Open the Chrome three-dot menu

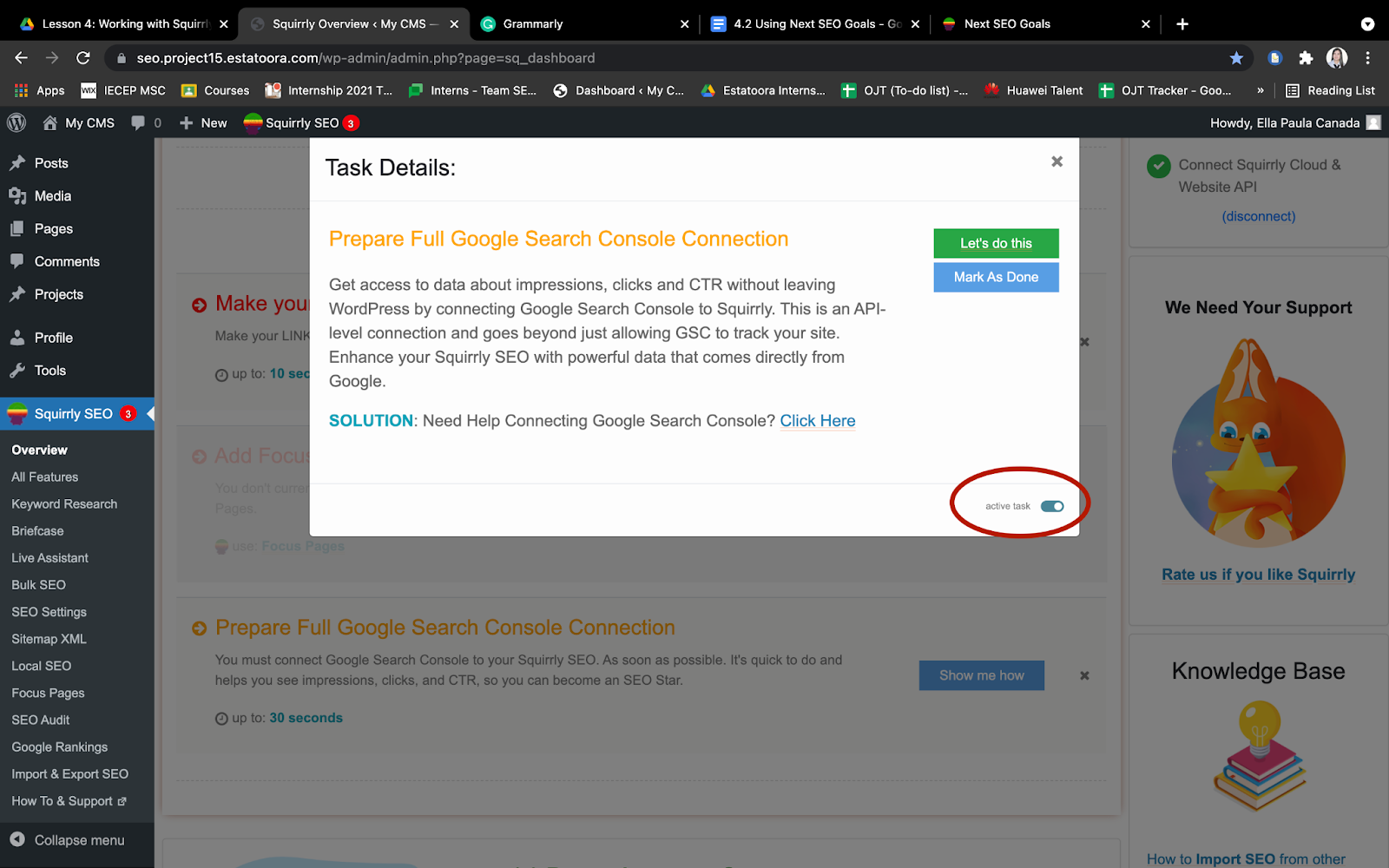pyautogui.click(x=1368, y=58)
